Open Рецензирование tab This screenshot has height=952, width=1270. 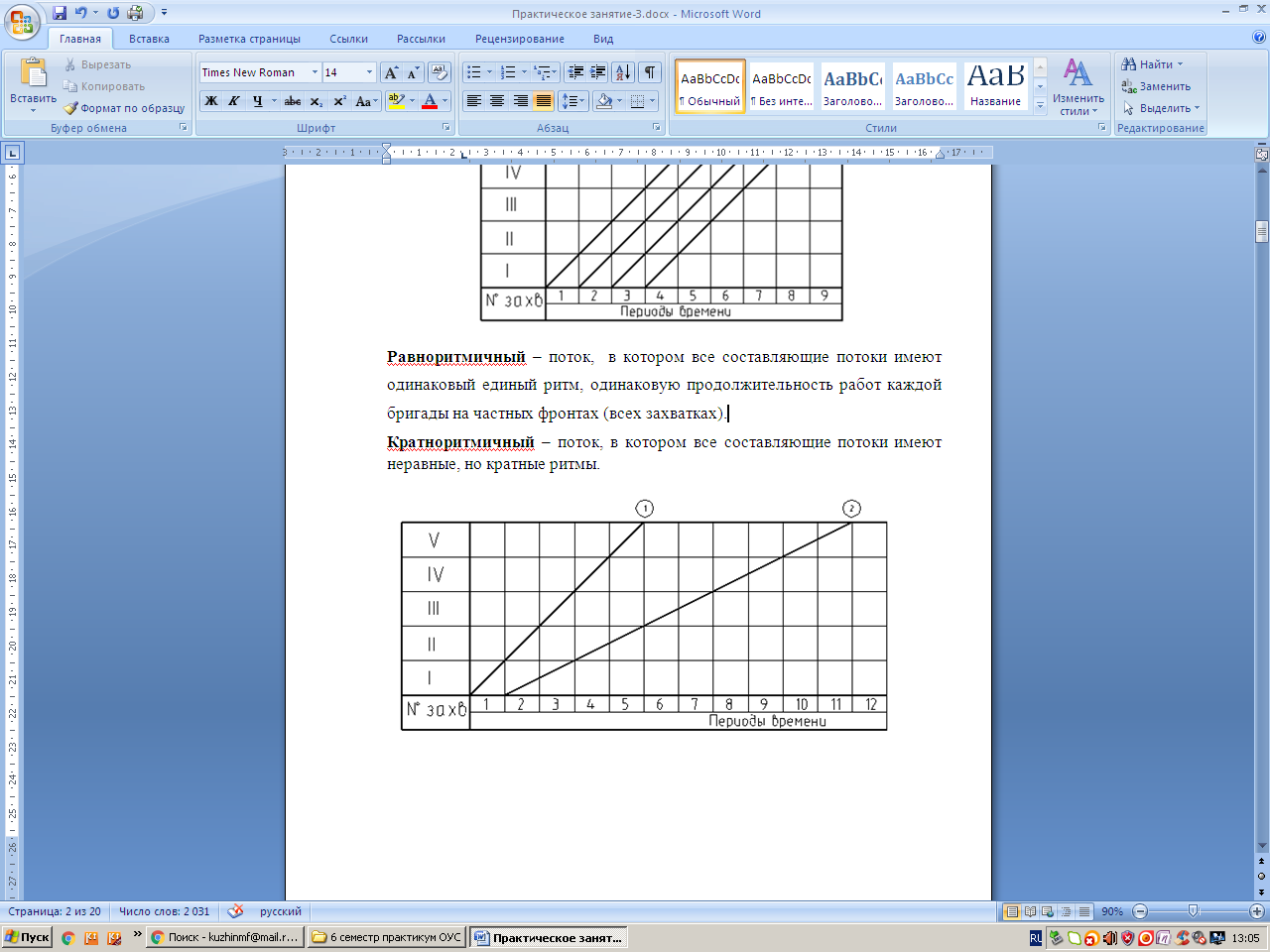(x=519, y=39)
